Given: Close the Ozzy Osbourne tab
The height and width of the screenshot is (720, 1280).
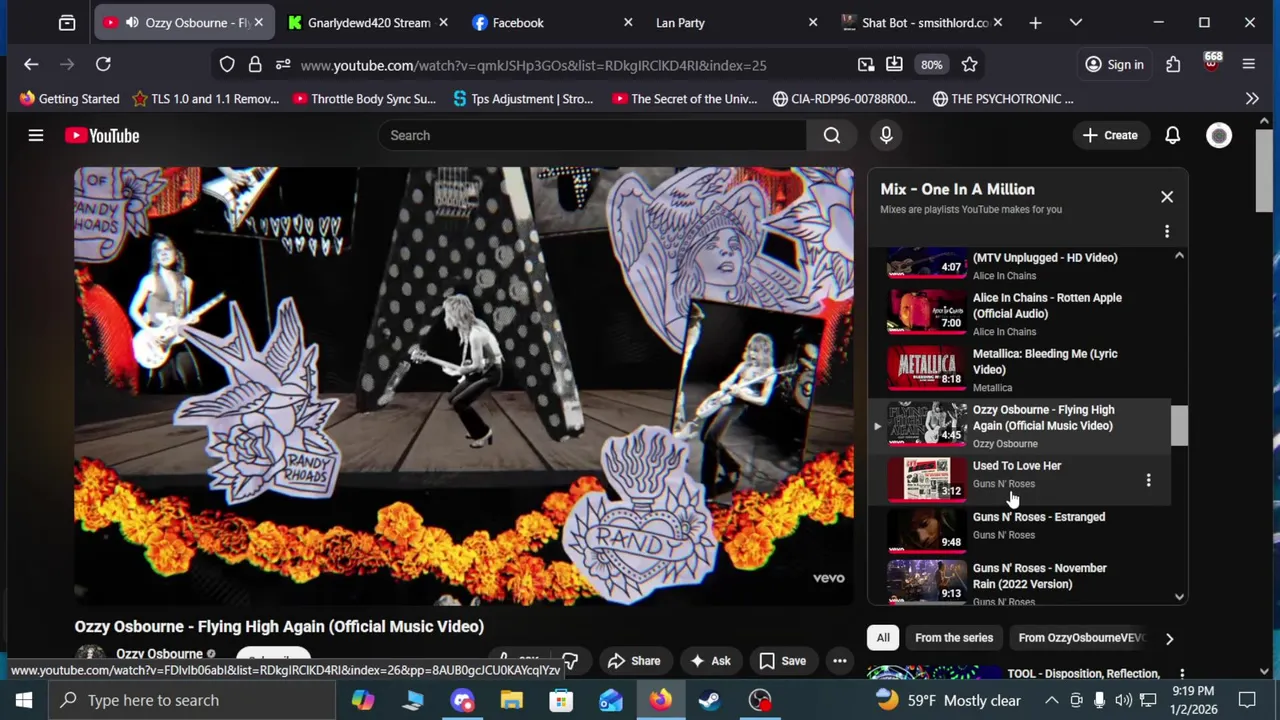Looking at the screenshot, I should point(259,22).
